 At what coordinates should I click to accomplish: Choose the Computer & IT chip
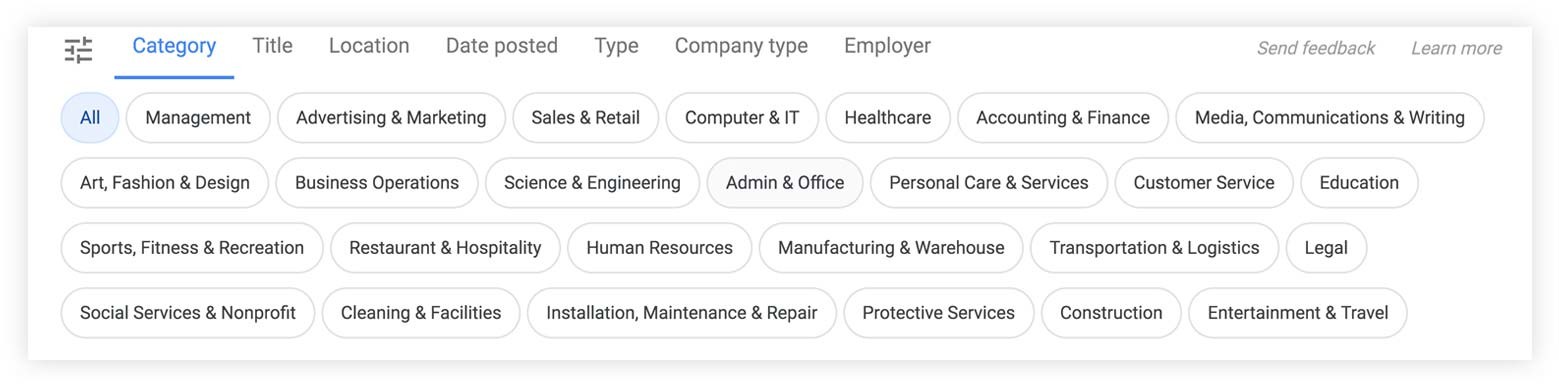click(x=742, y=118)
